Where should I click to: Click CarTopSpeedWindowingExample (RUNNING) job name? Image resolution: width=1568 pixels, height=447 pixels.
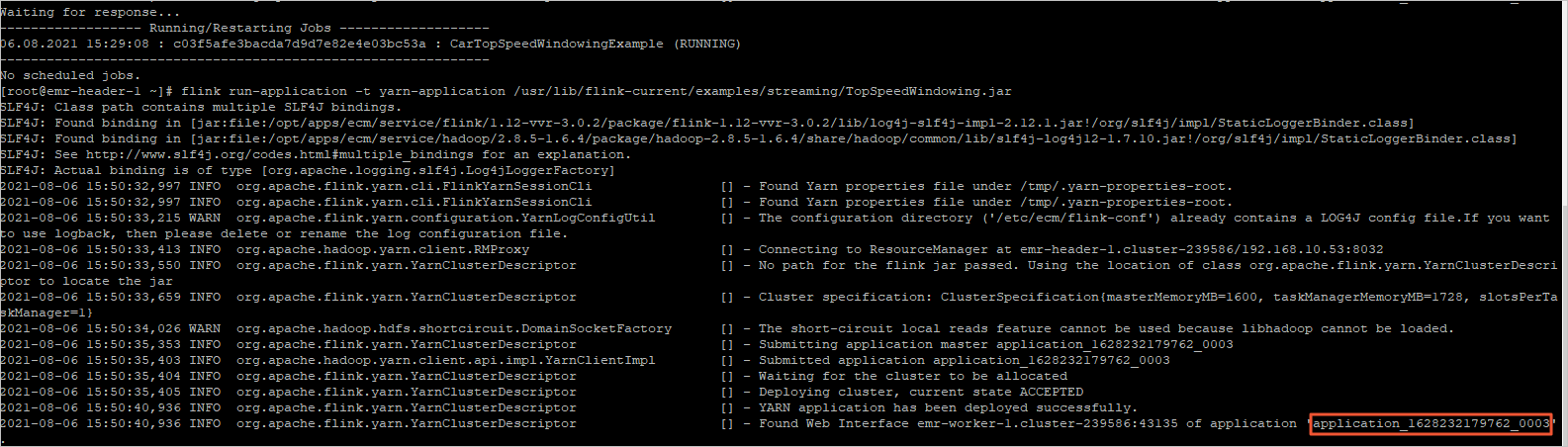coord(596,44)
